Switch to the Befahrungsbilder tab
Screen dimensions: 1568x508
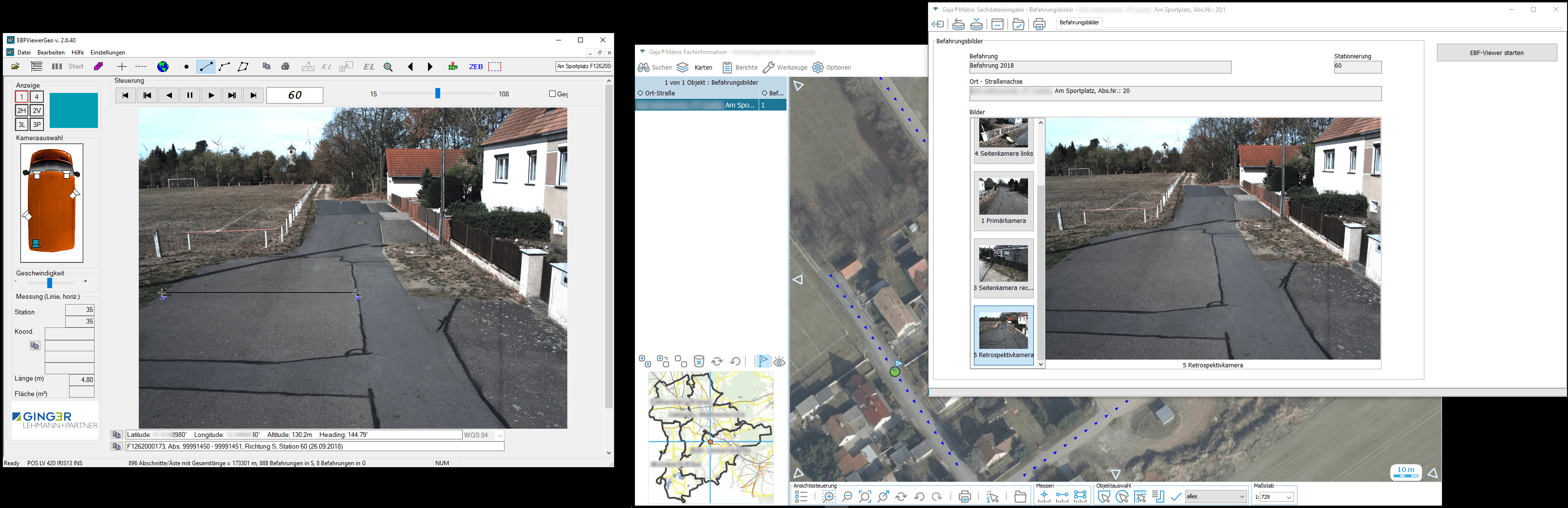[1079, 22]
